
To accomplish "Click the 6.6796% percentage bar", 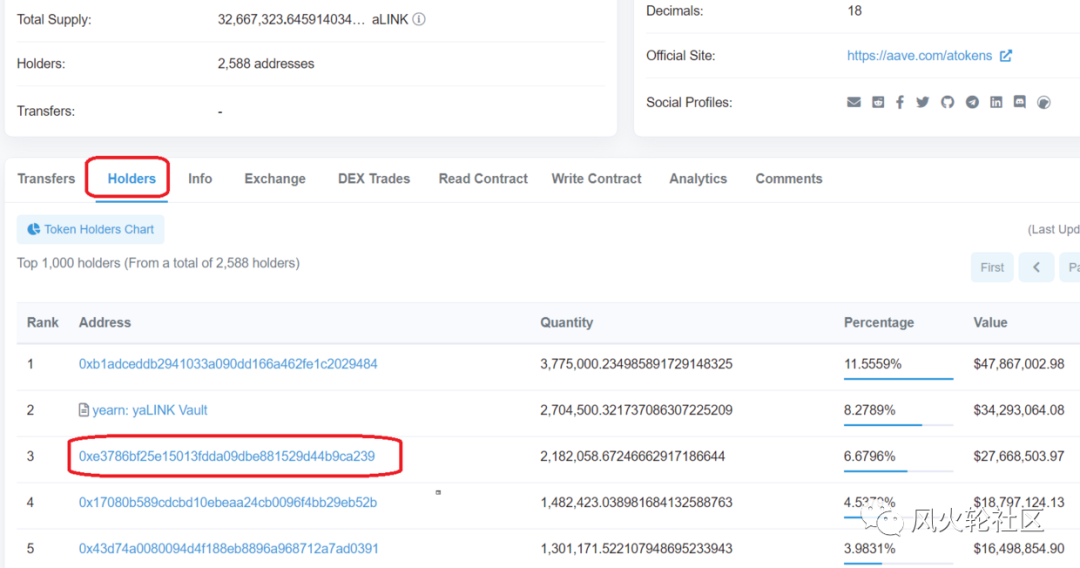I will 898,471.
